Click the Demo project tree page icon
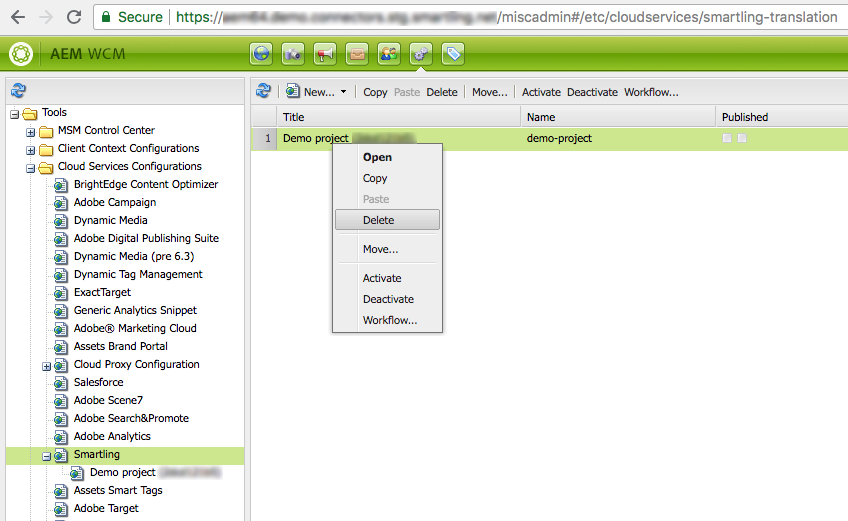Viewport: 848px width, 521px height. [x=77, y=474]
